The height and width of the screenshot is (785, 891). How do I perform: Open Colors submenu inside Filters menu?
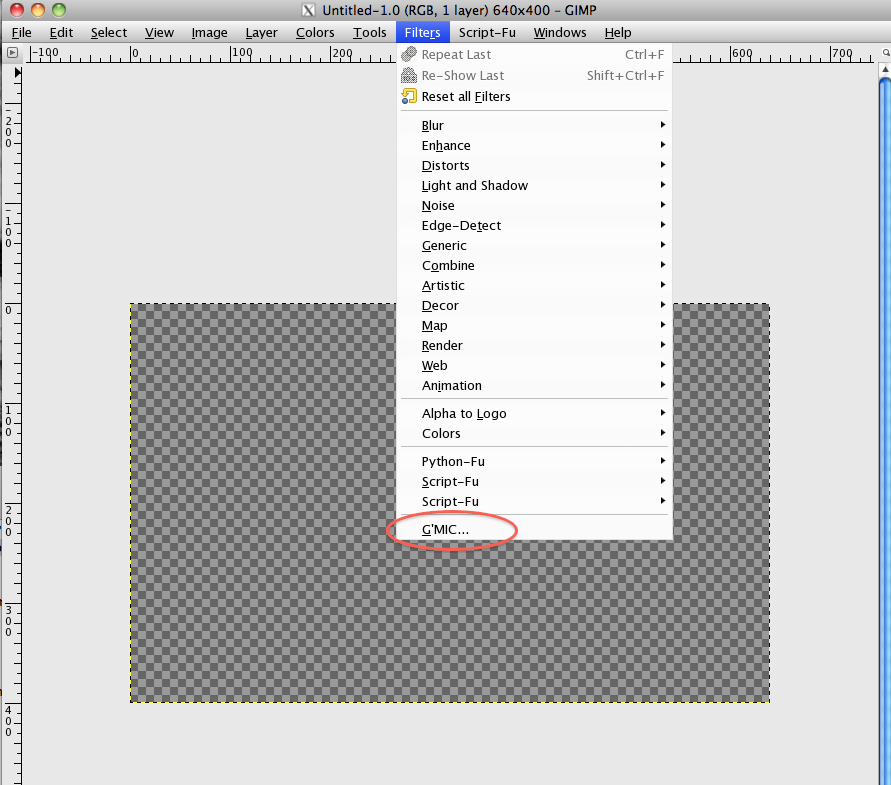point(534,433)
